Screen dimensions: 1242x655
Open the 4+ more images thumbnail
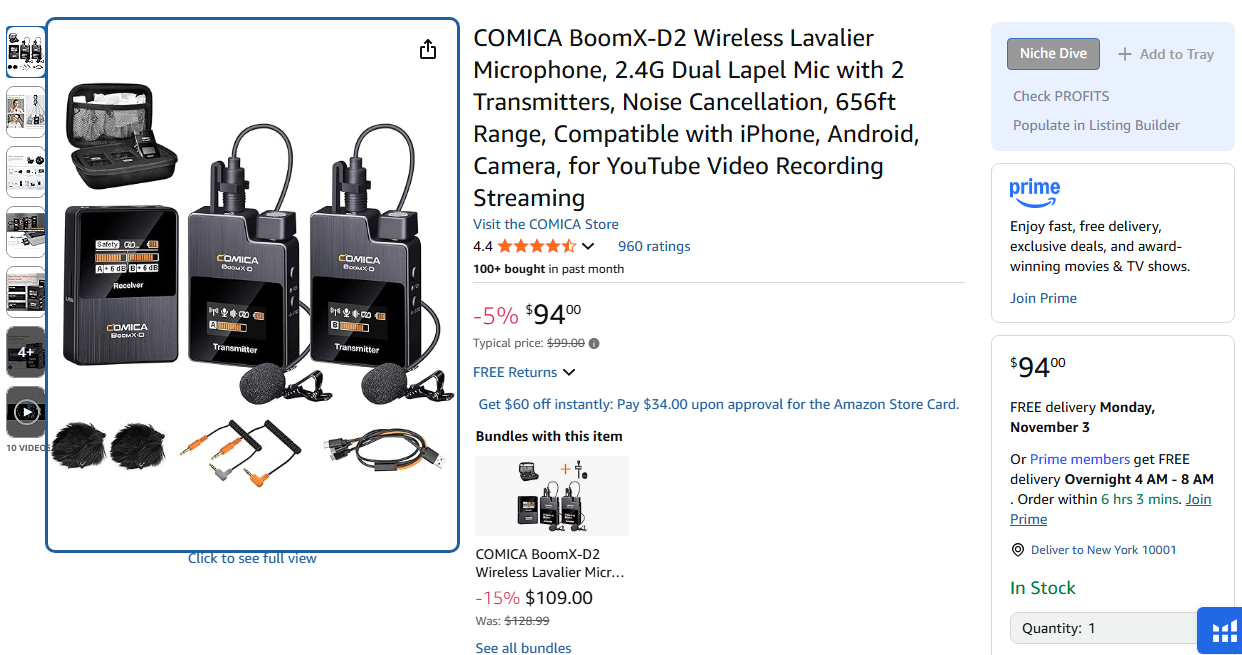[26, 351]
